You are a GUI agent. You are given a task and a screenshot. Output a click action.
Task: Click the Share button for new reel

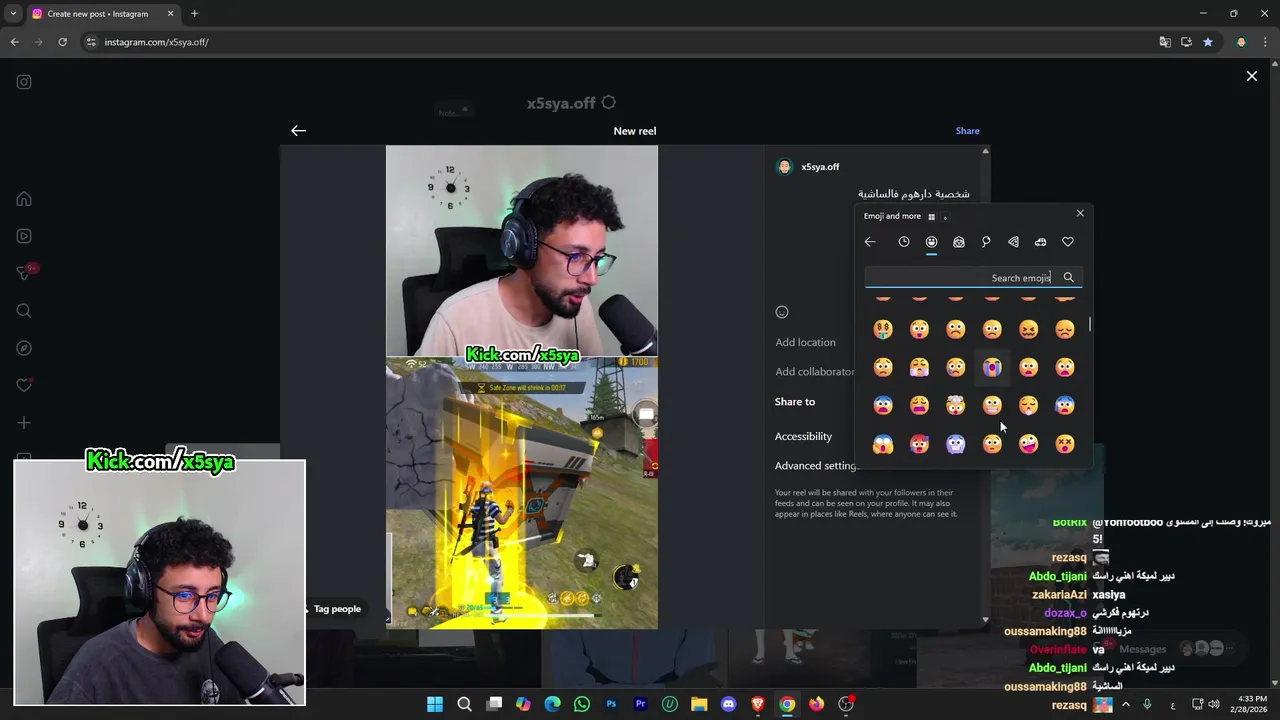point(967,131)
